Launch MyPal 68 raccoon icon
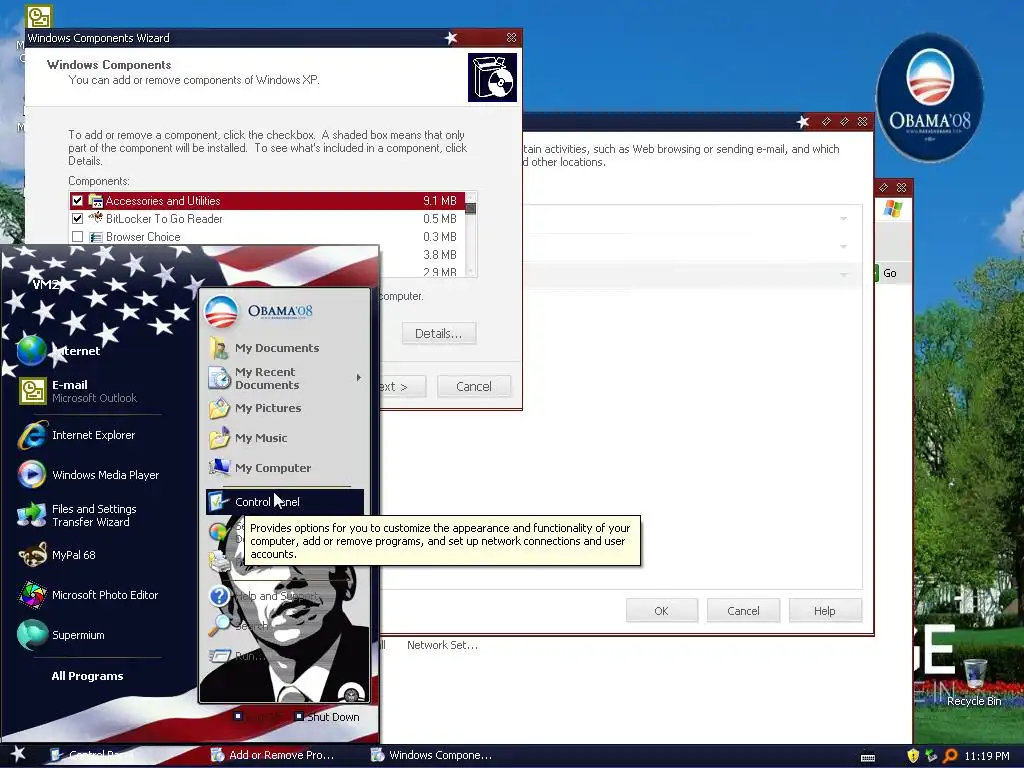Image resolution: width=1024 pixels, height=768 pixels. (x=31, y=555)
